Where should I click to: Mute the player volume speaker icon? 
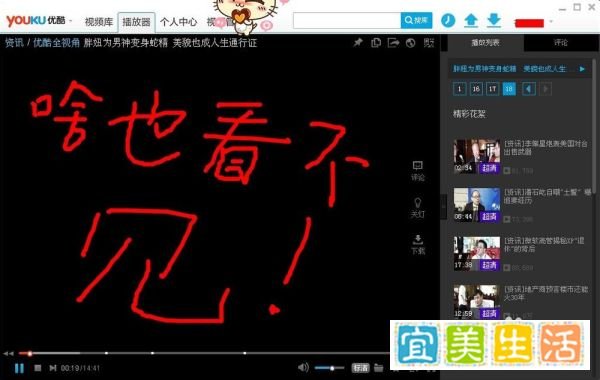click(303, 368)
